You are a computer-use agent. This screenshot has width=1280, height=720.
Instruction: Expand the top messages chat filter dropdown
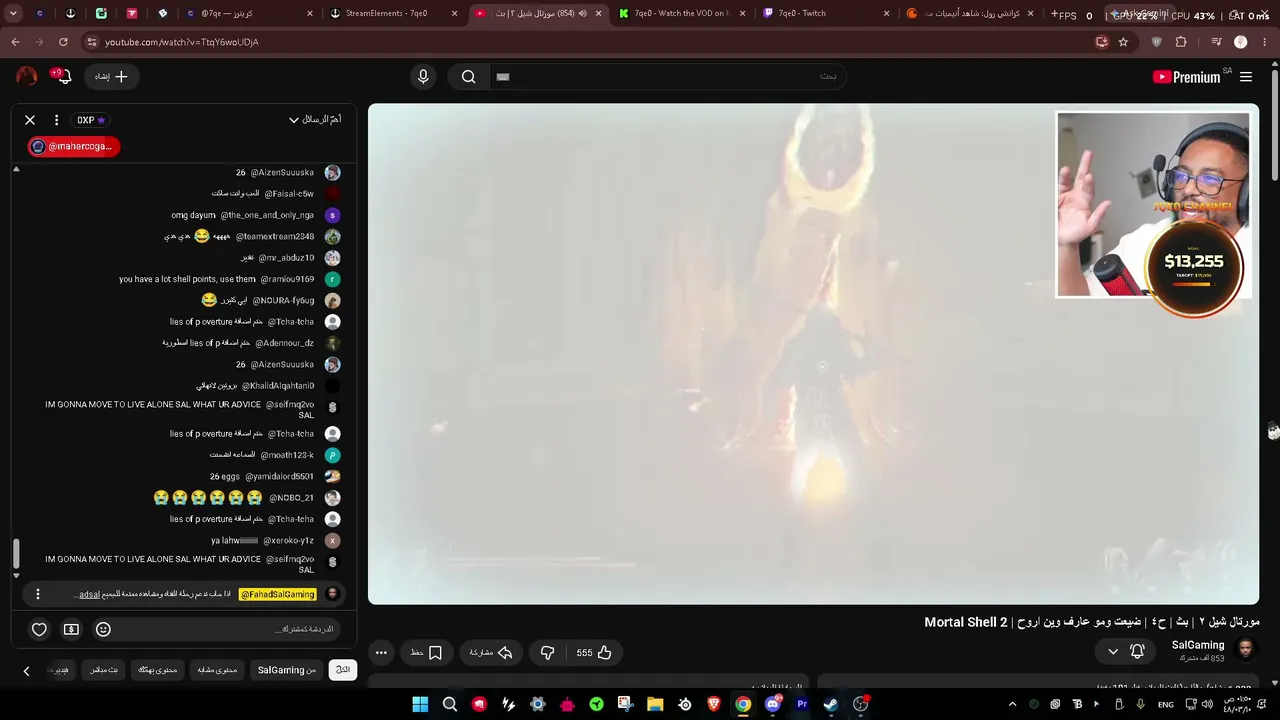pos(315,120)
